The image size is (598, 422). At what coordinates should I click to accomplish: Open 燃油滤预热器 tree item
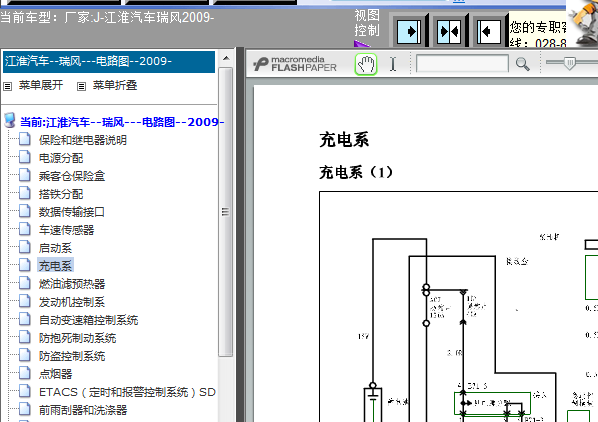tap(72, 284)
